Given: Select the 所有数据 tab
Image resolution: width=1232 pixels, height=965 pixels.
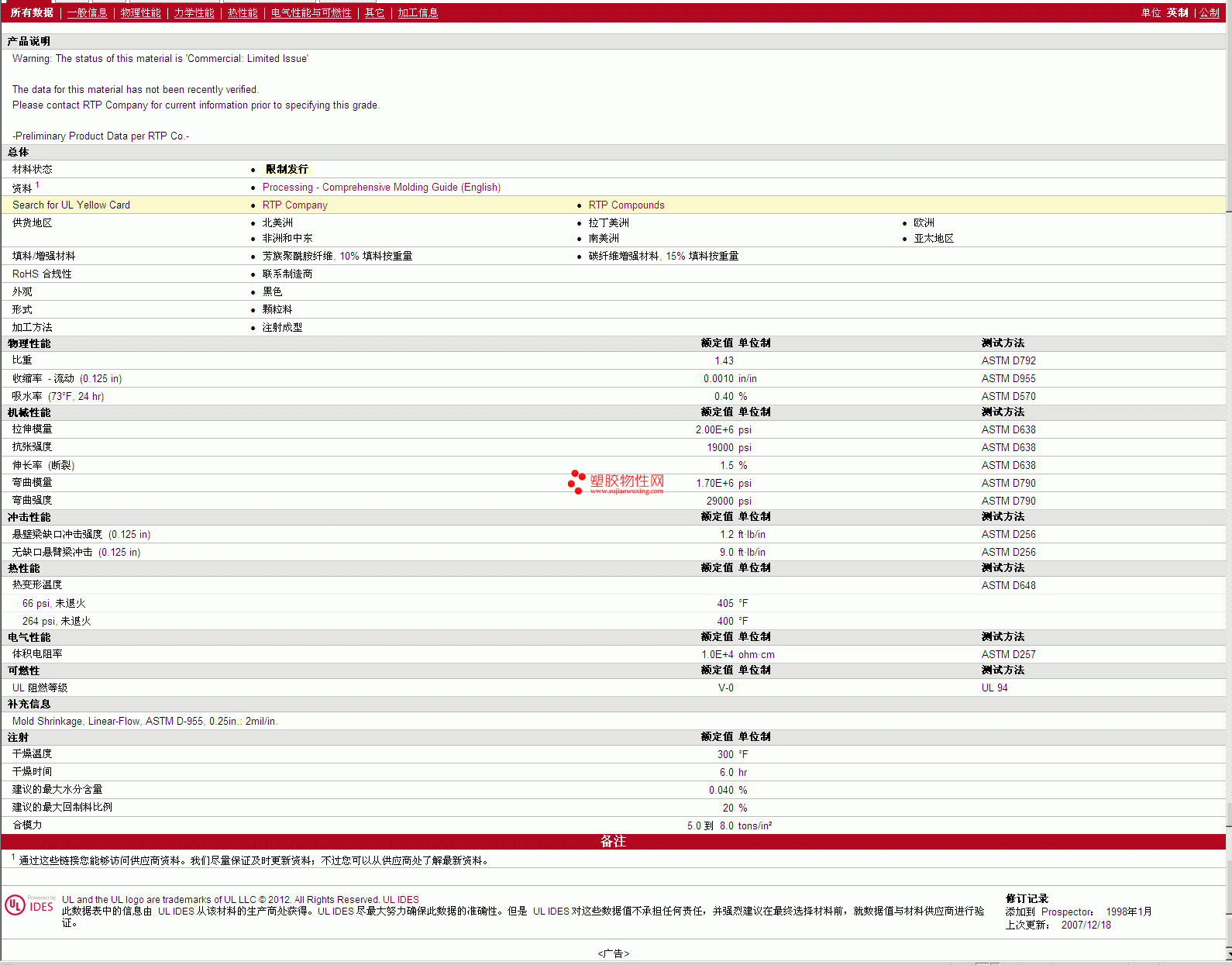Looking at the screenshot, I should (32, 13).
